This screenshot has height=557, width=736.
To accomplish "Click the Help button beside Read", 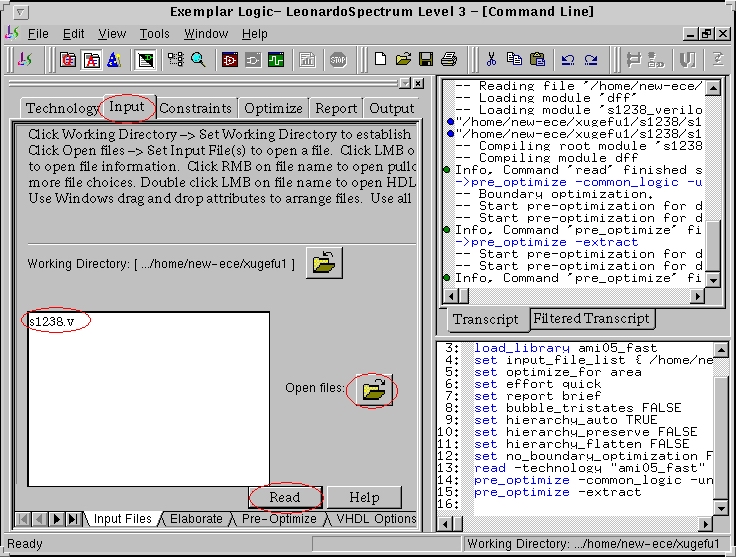I will (364, 497).
